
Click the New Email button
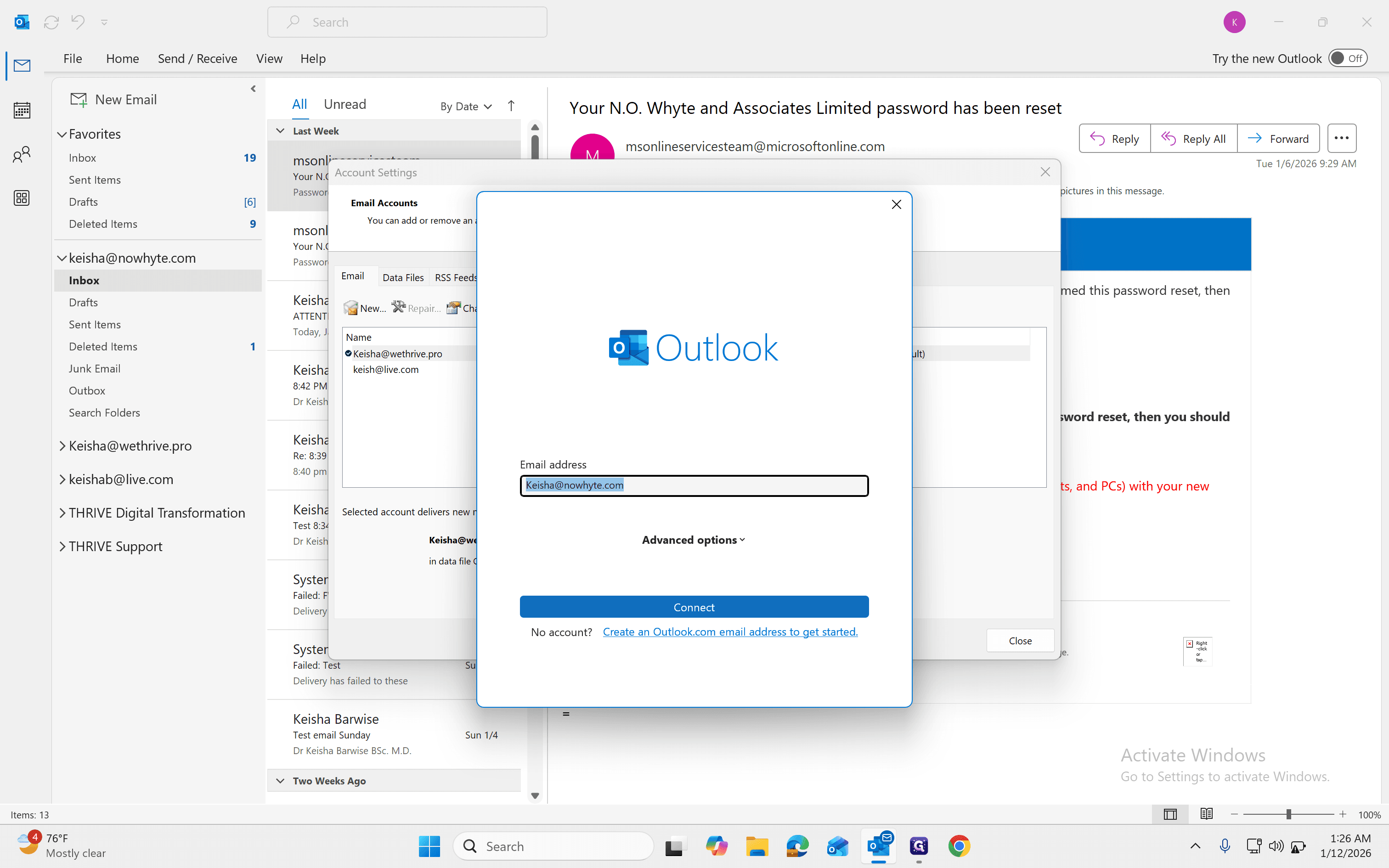coord(113,100)
